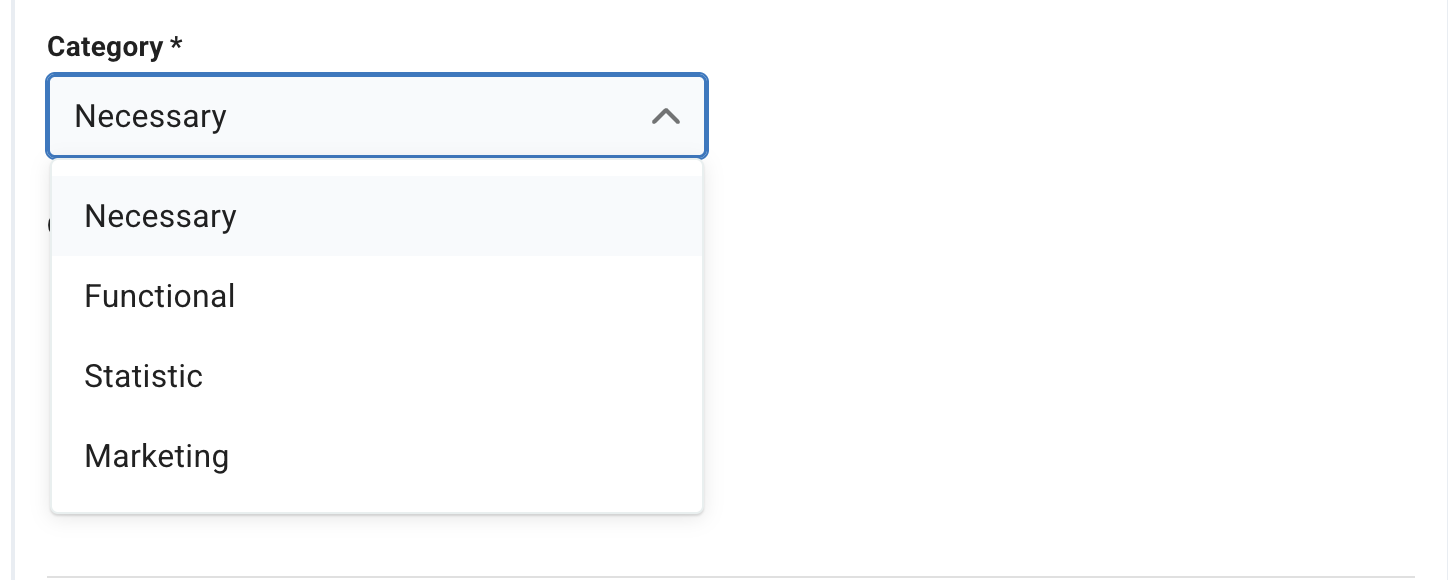This screenshot has width=1448, height=580.
Task: Set the cookie category to Marketing
Action: pos(157,456)
